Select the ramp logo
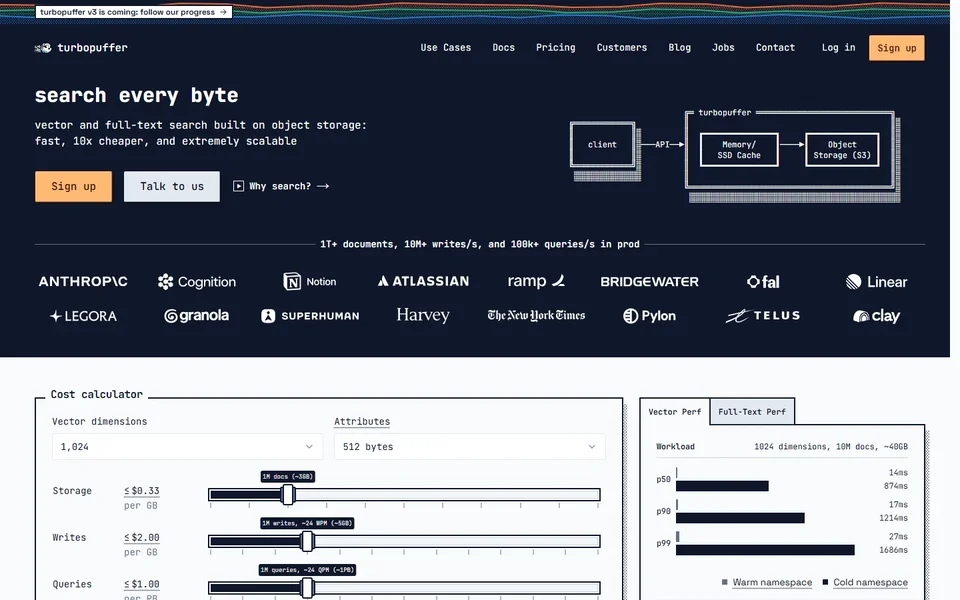Image resolution: width=960 pixels, height=600 pixels. 536,282
